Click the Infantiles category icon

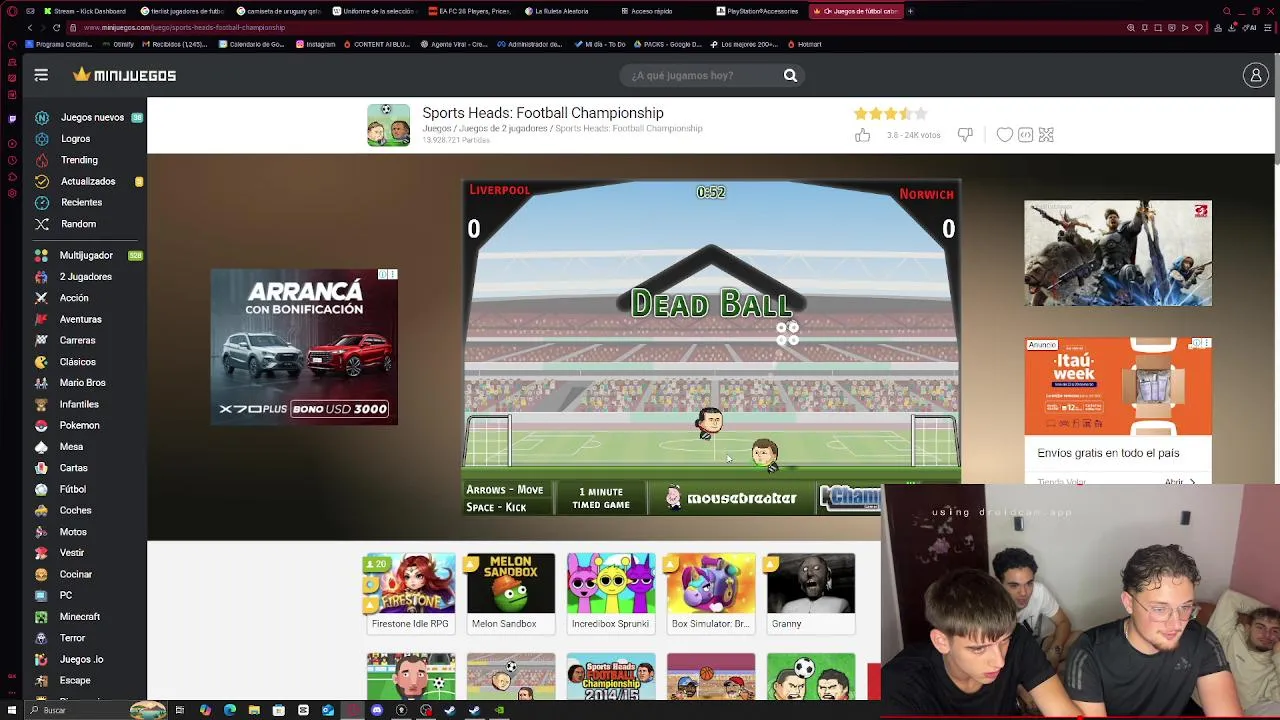[x=41, y=404]
